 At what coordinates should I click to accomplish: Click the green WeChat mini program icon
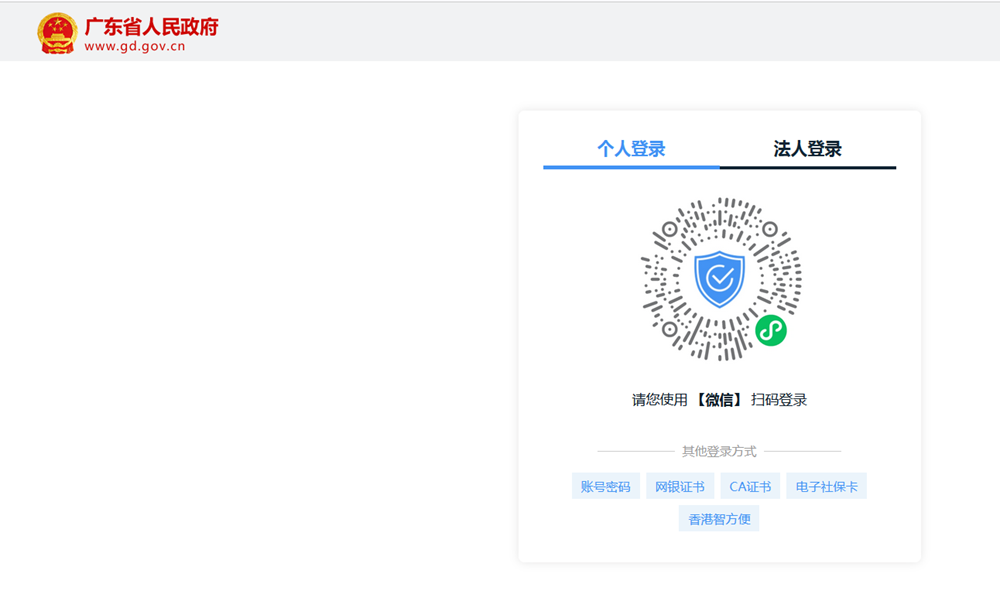tap(770, 330)
